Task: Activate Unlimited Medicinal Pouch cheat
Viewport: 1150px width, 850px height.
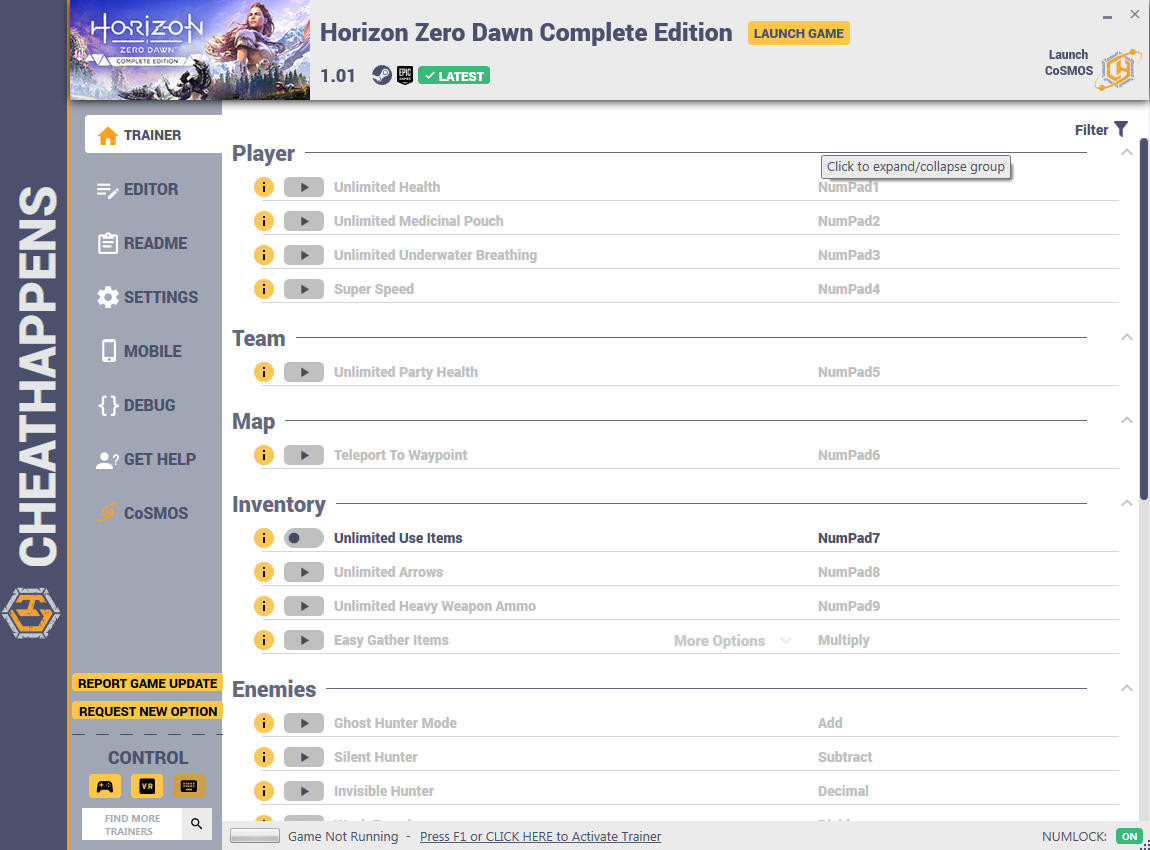Action: tap(304, 221)
